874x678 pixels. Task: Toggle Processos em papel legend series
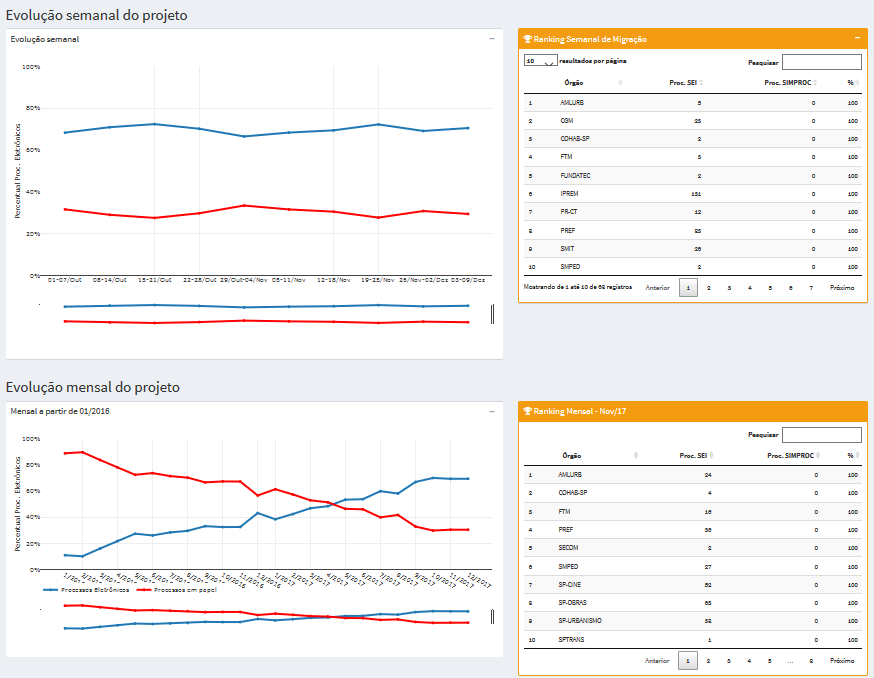click(x=177, y=590)
